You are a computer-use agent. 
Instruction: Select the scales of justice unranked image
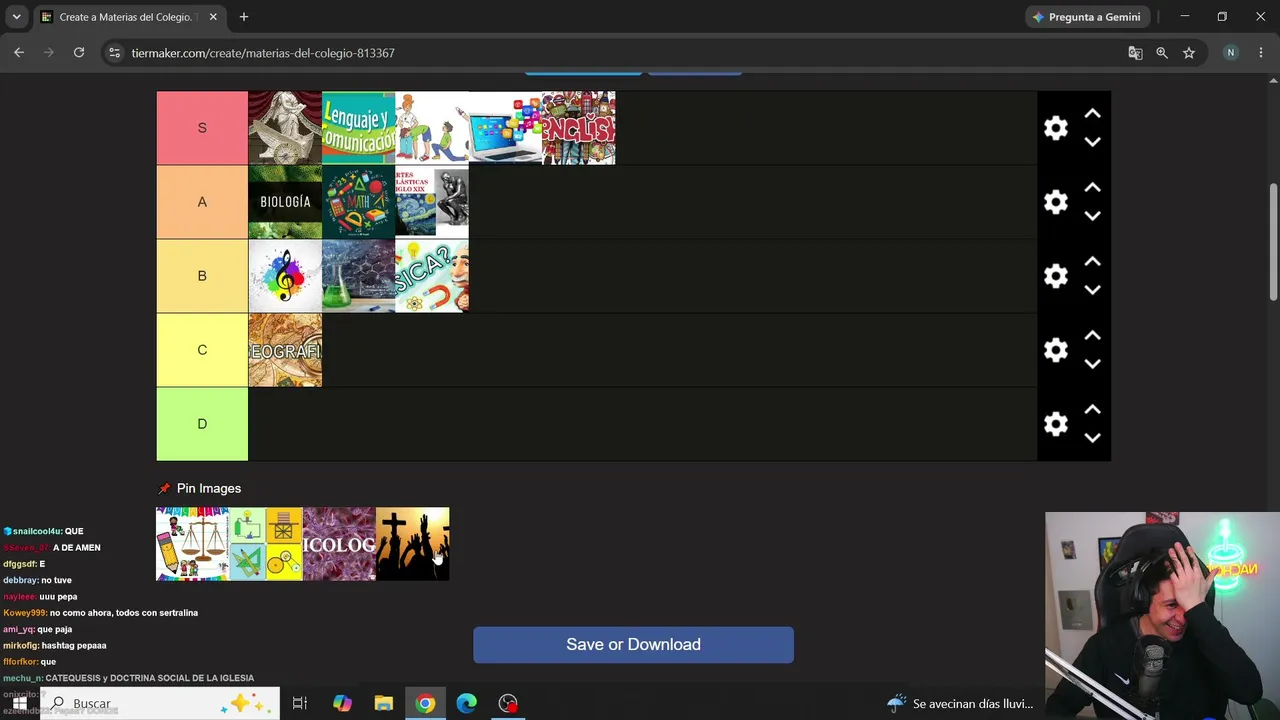pyautogui.click(x=192, y=544)
